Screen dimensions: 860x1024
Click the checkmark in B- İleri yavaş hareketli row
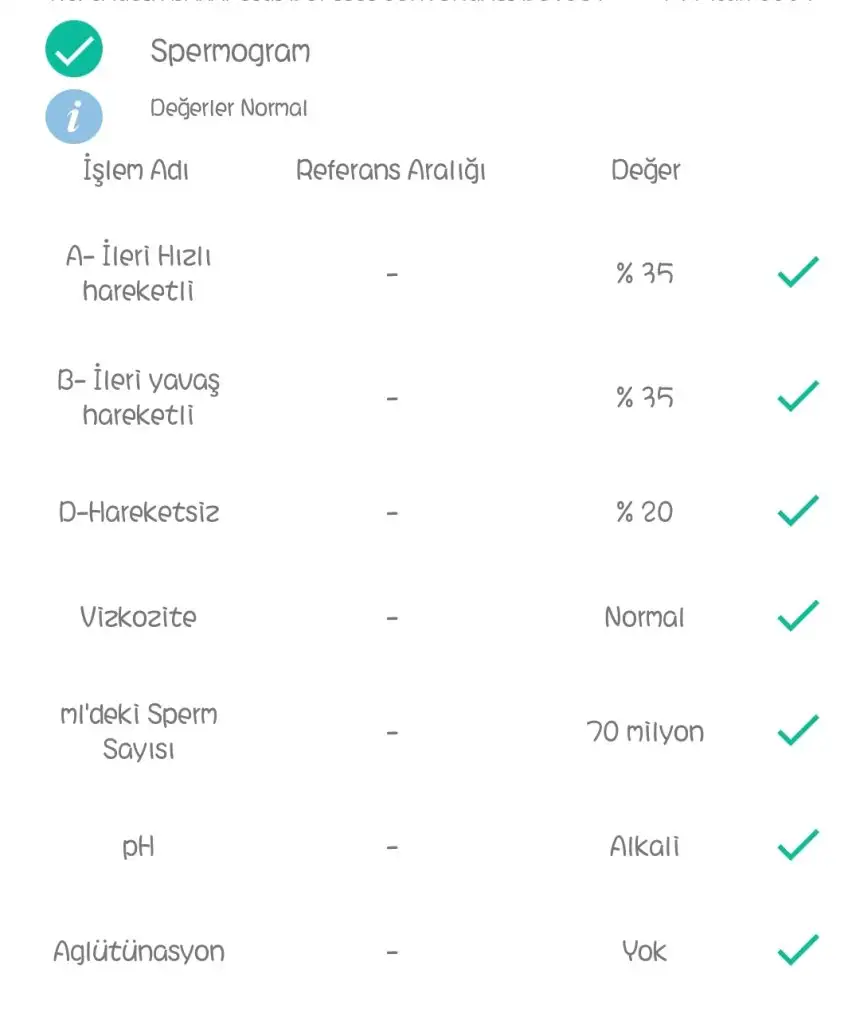click(798, 396)
